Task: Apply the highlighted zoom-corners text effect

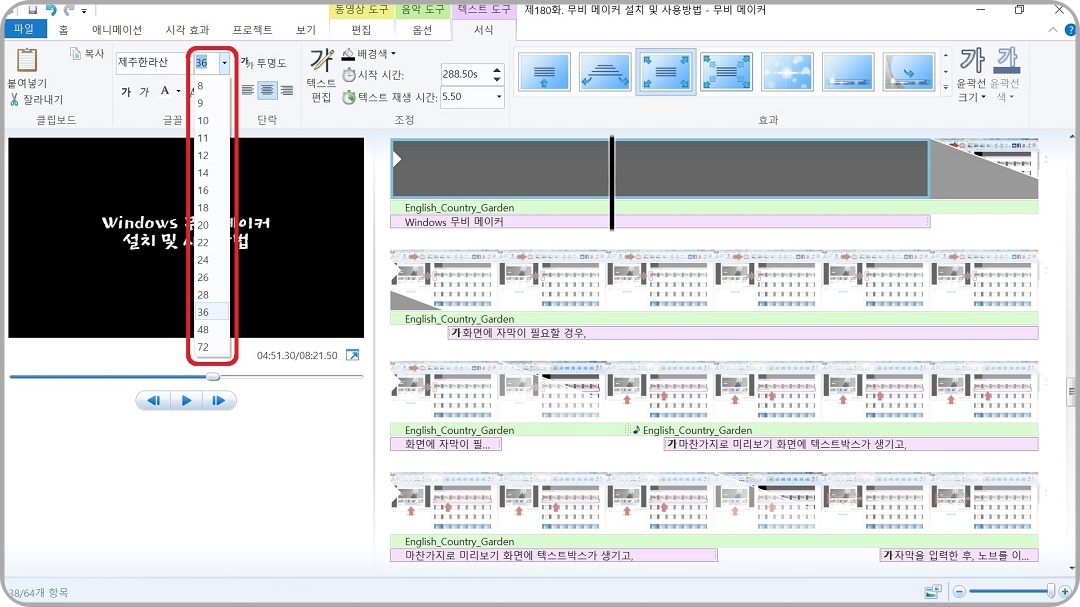Action: pos(665,72)
